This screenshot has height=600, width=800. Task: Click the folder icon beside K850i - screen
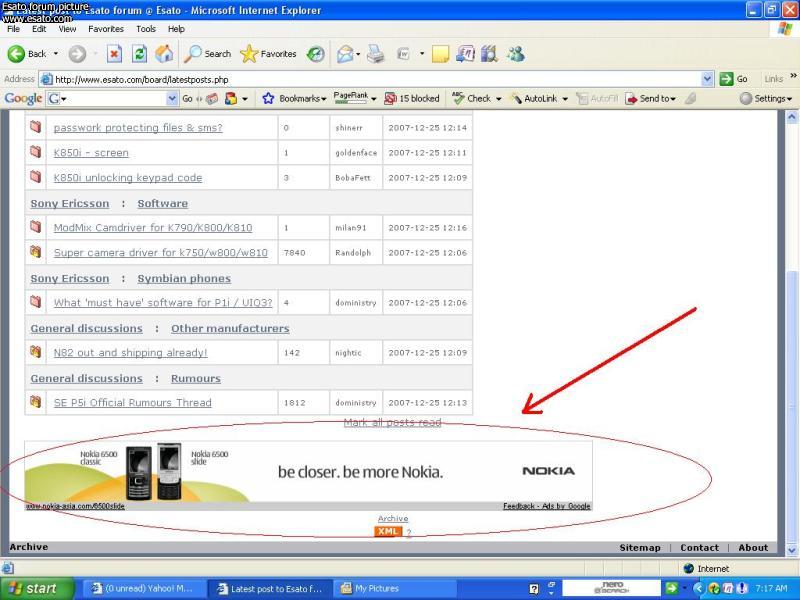click(35, 152)
